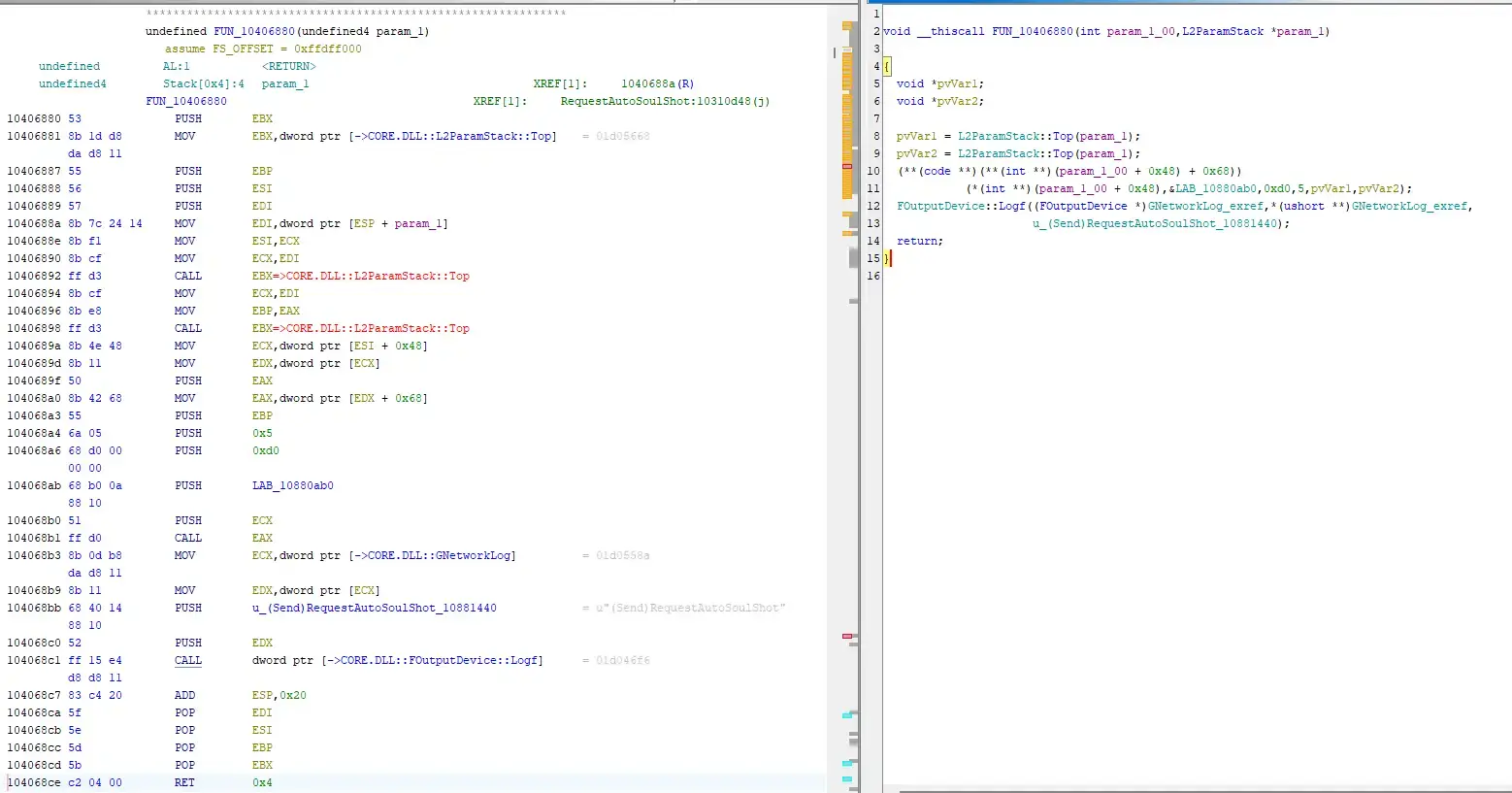1512x793 pixels.
Task: Click the AL:1 return storage text
Action: (176, 66)
